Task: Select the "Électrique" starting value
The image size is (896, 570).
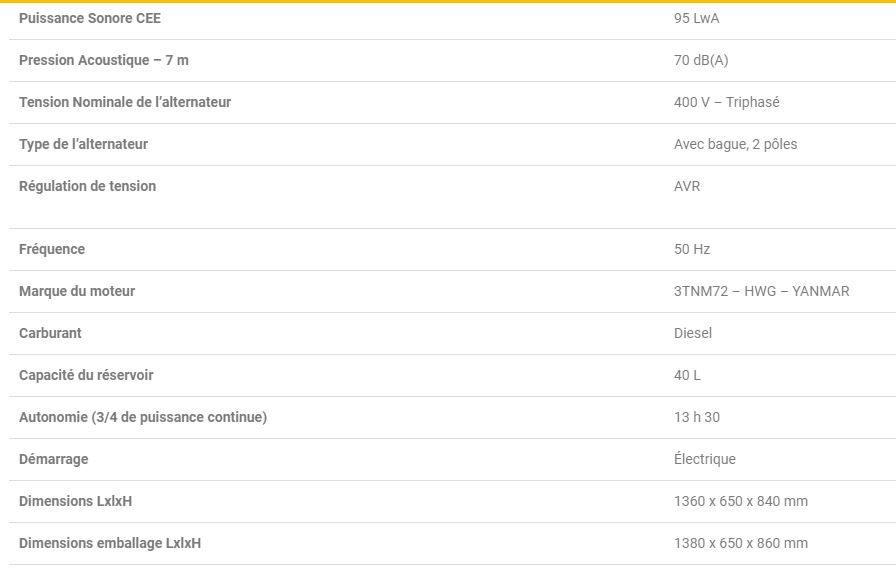Action: (x=705, y=459)
